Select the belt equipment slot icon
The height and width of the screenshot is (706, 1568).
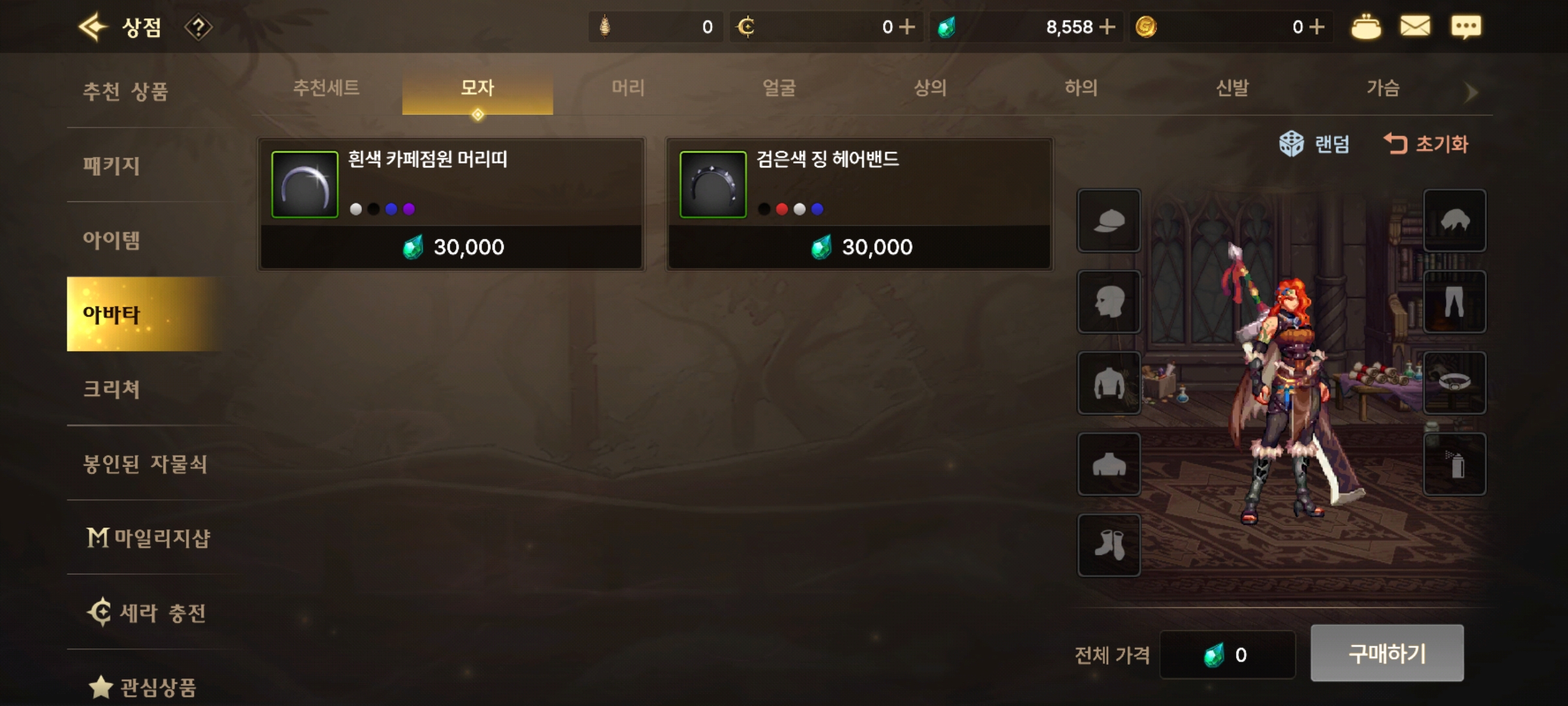1454,383
